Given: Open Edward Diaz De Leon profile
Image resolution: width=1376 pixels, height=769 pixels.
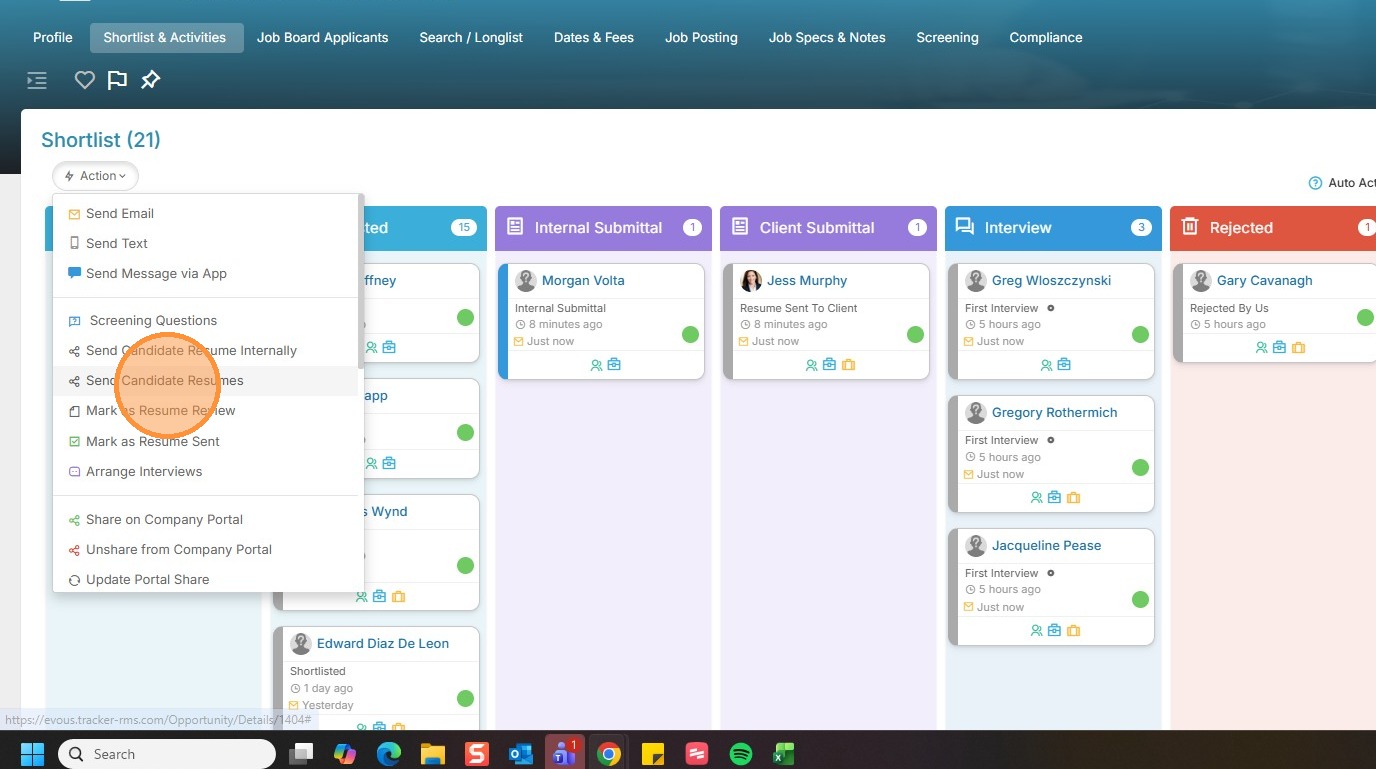Looking at the screenshot, I should pyautogui.click(x=383, y=644).
